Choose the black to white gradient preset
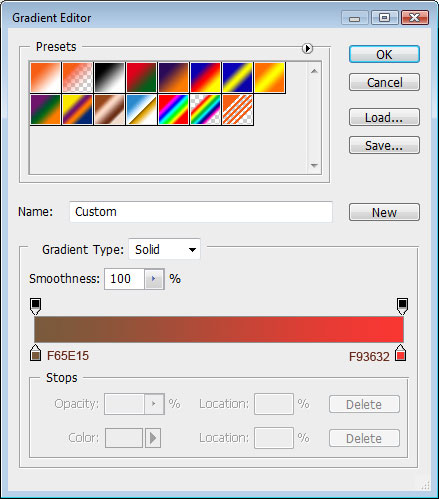Image resolution: width=439 pixels, height=499 pixels. 109,77
